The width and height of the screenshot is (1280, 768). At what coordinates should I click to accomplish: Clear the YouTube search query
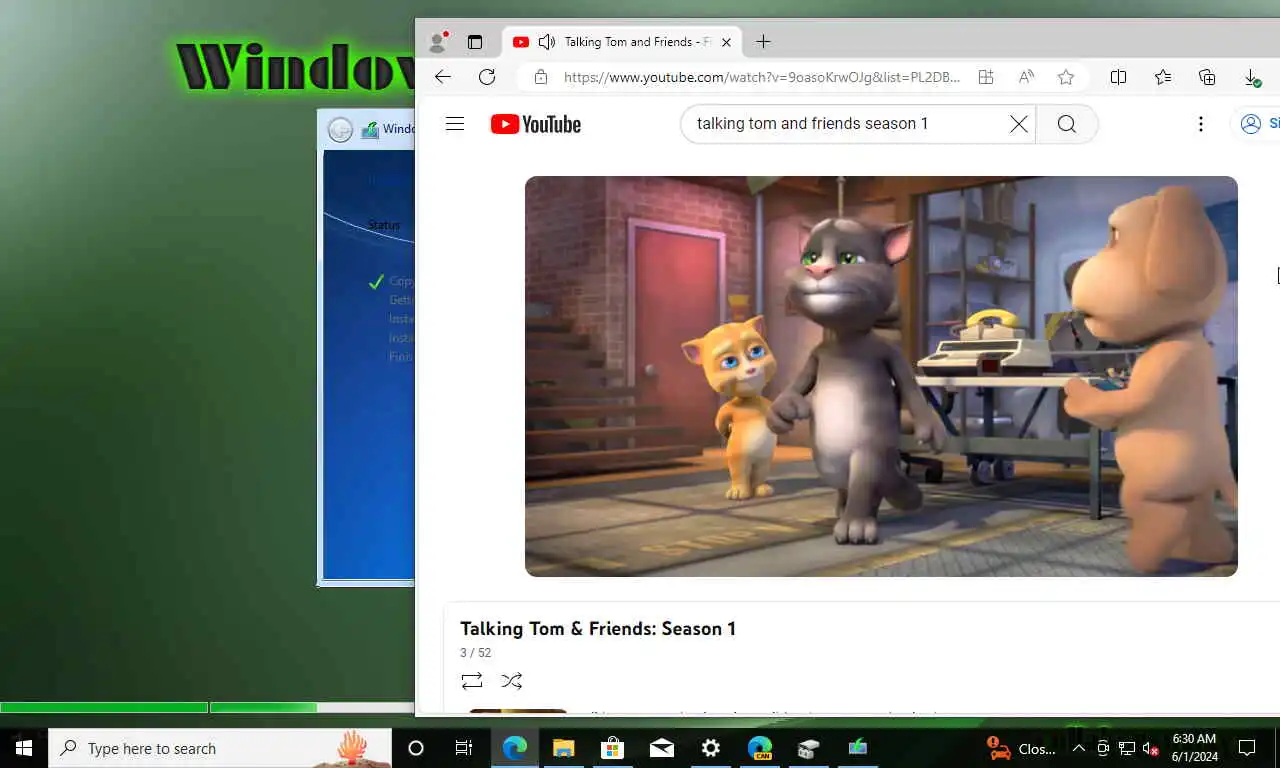(1018, 124)
